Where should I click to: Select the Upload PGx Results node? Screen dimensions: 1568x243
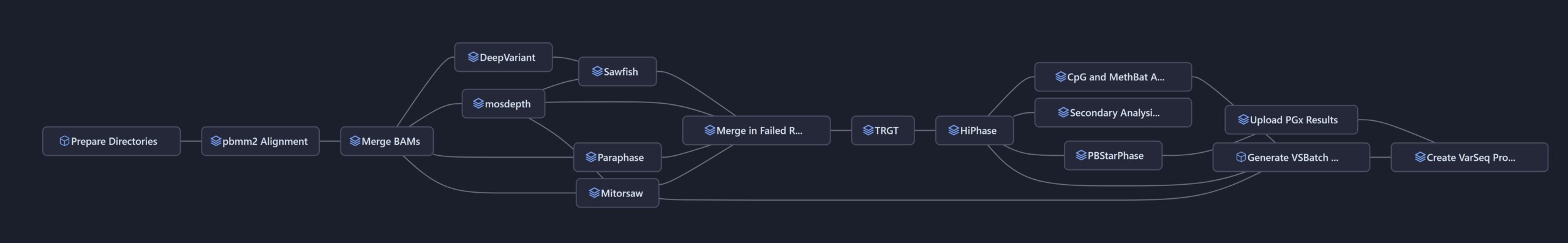click(1291, 120)
